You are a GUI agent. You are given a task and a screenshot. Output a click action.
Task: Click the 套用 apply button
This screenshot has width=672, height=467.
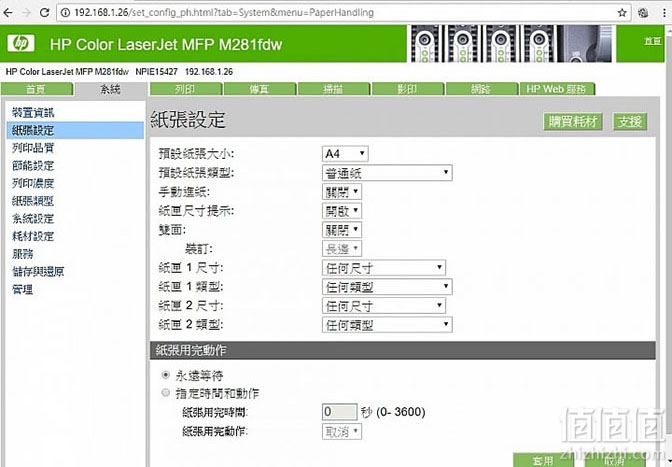[x=543, y=460]
